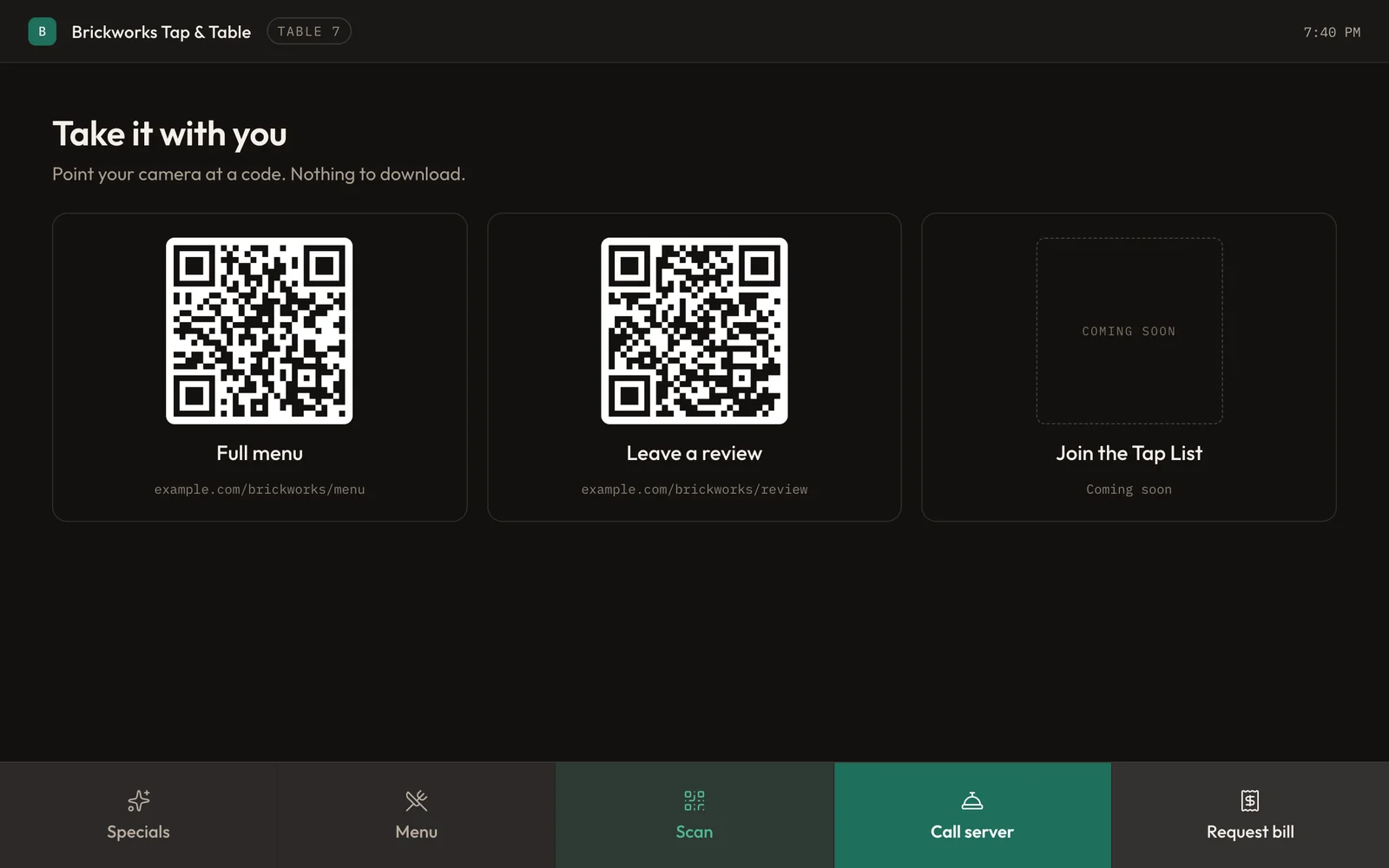1389x868 pixels.
Task: Click the "Join the Tap List" title
Action: click(x=1129, y=453)
